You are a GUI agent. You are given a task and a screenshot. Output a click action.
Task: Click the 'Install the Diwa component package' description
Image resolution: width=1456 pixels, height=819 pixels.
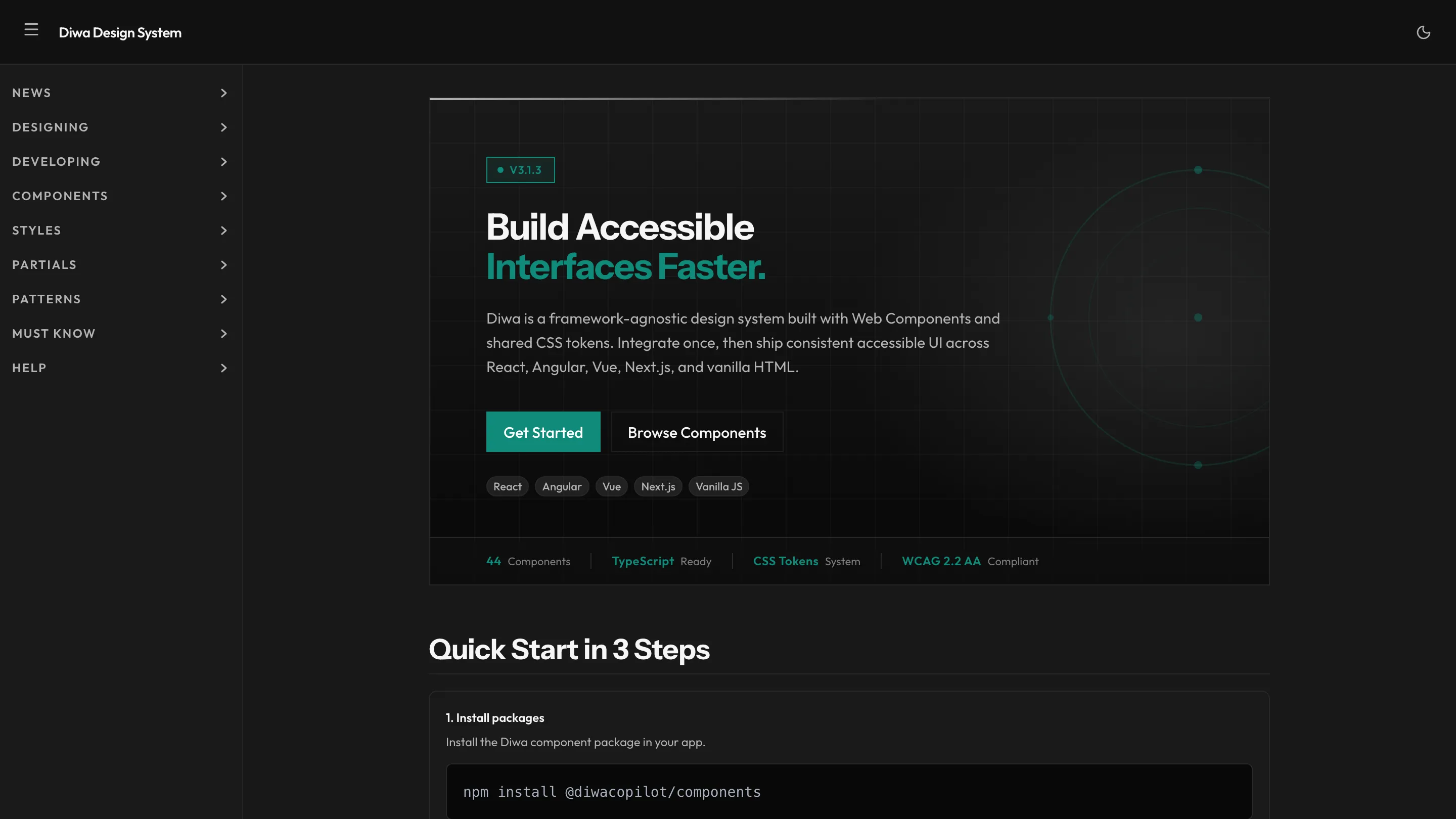575,742
